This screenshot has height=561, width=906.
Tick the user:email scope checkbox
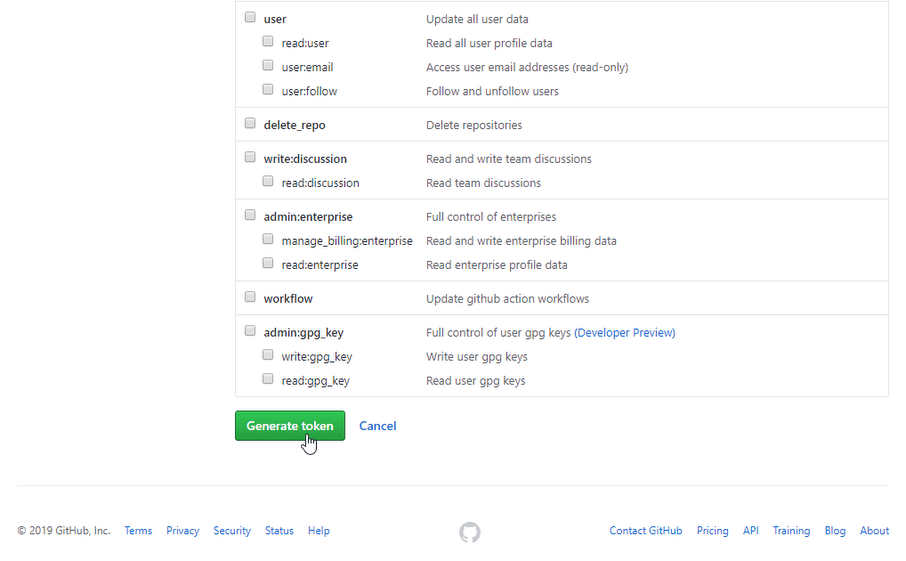(x=268, y=65)
